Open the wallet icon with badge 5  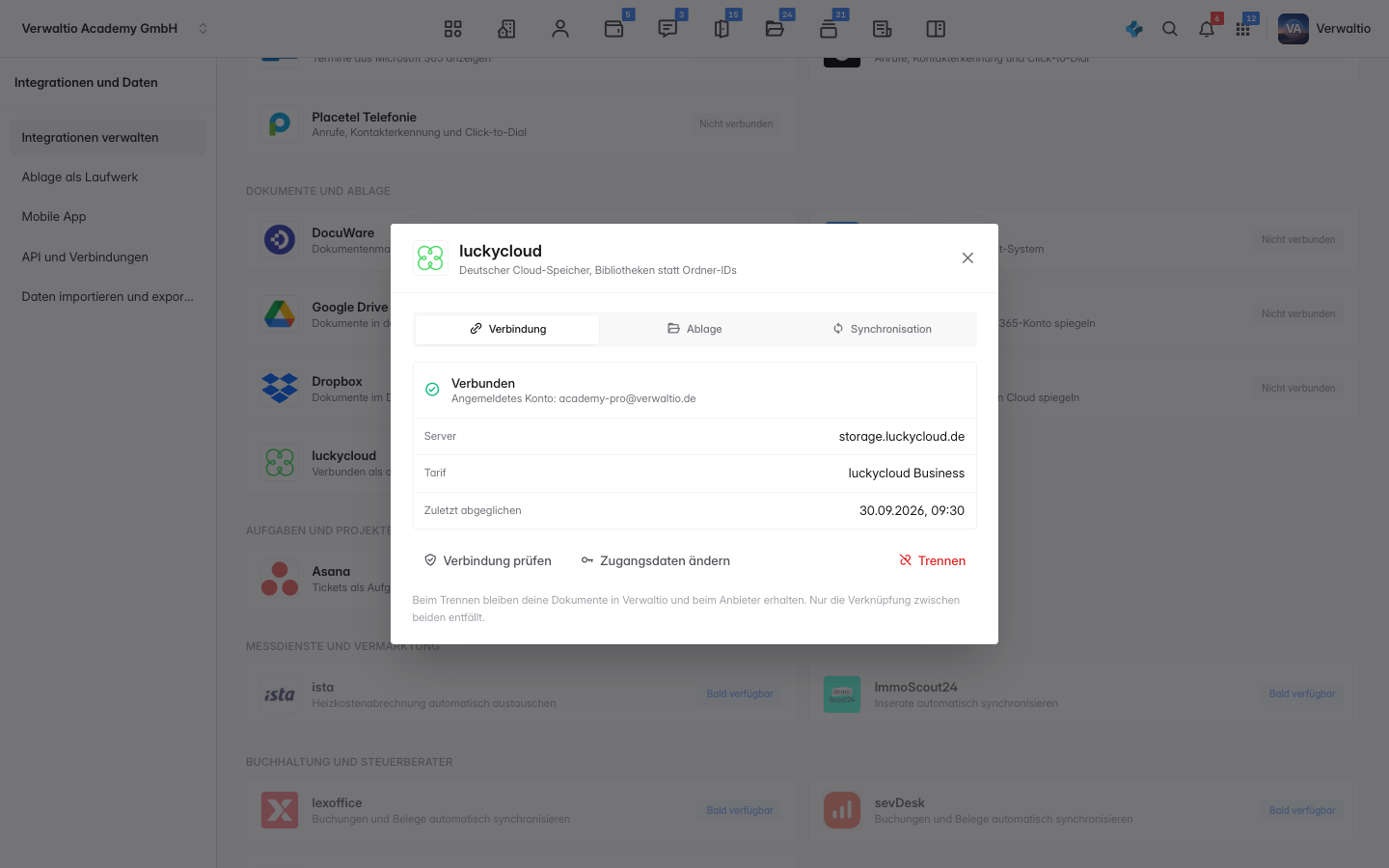pos(614,29)
